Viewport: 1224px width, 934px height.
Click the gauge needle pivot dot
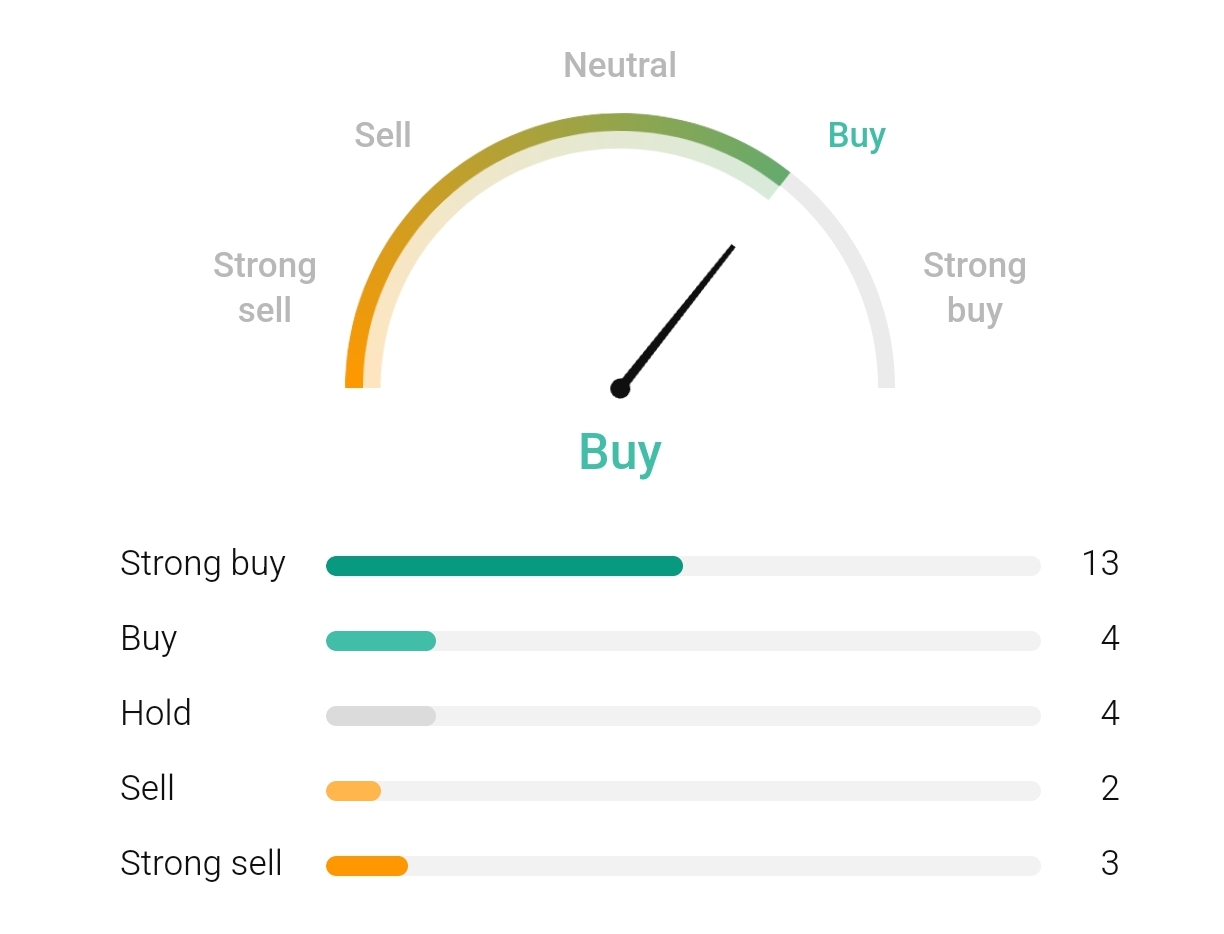[620, 388]
